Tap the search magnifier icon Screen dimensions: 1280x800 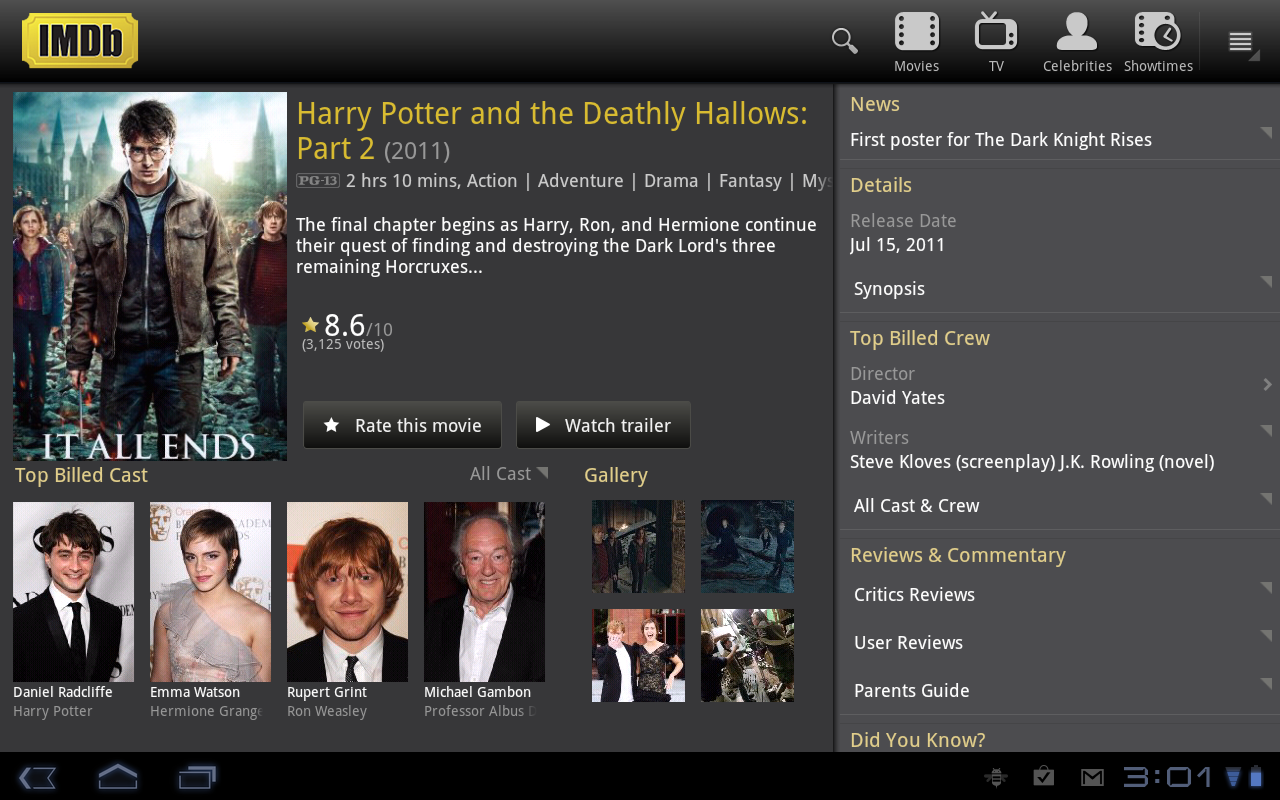pyautogui.click(x=844, y=41)
